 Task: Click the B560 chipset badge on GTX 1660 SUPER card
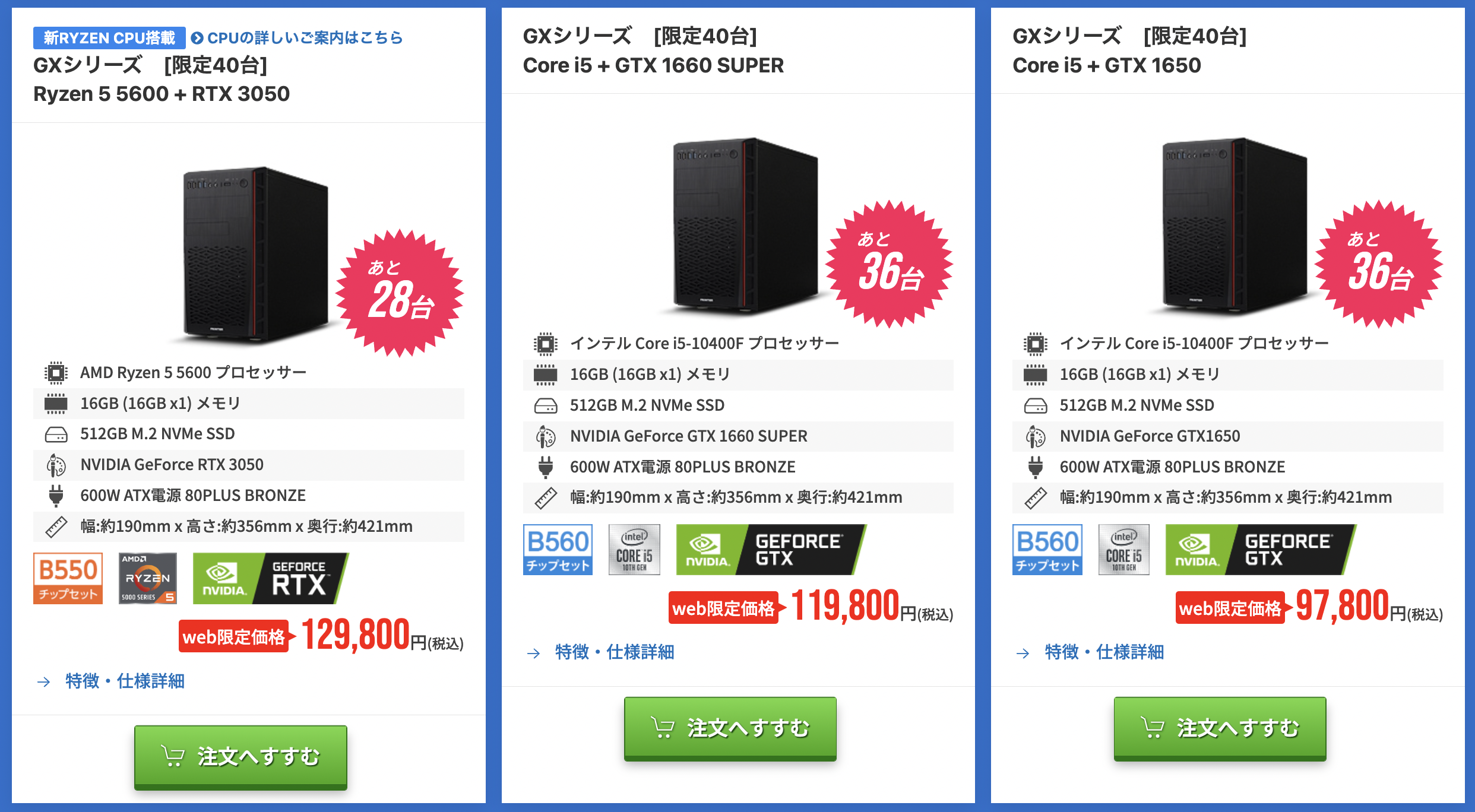(558, 550)
